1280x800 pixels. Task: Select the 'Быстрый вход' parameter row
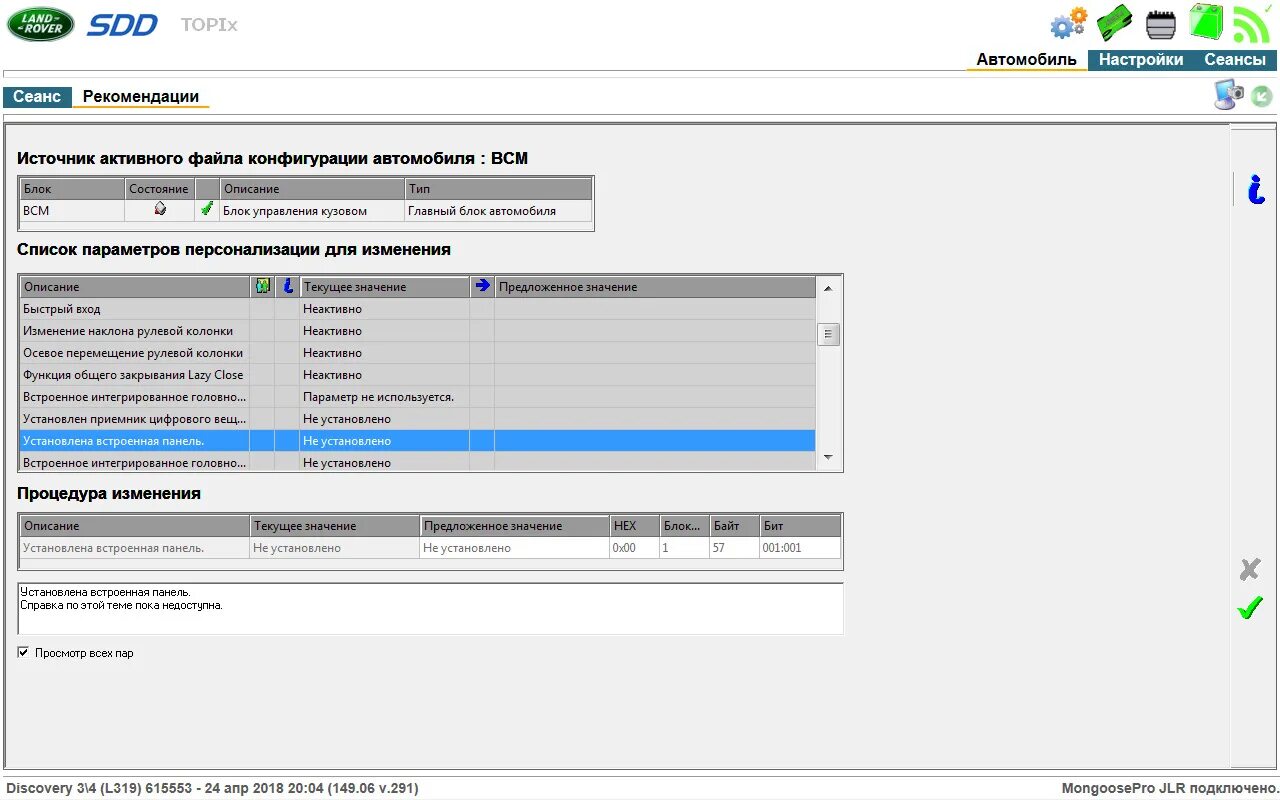click(x=417, y=309)
